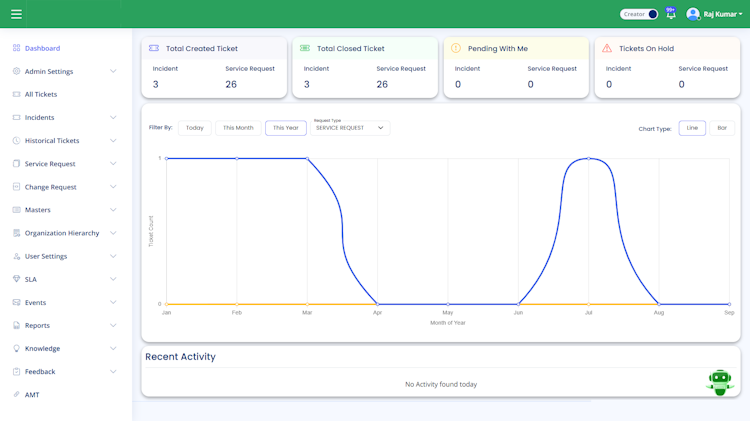Filter chart by Today
This screenshot has height=421, width=750.
[195, 128]
